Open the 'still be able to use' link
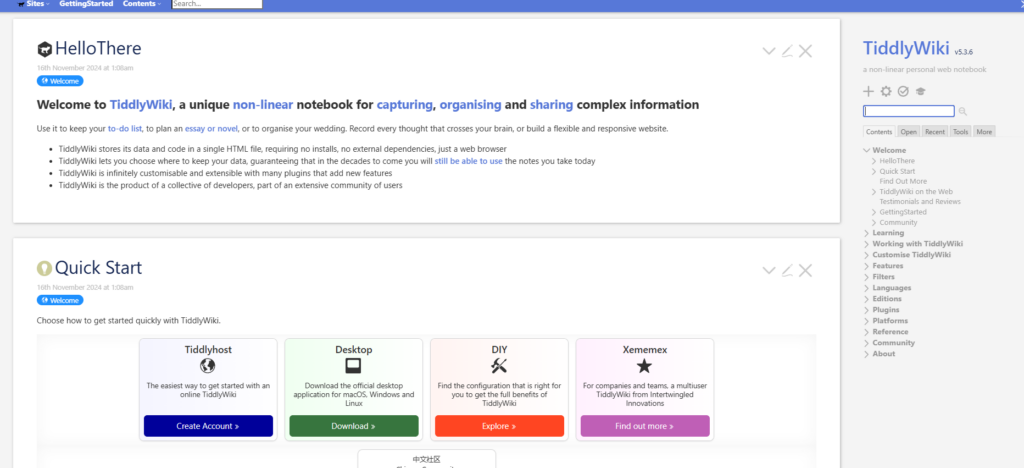Screen dimensions: 1024x468 (x=469, y=161)
